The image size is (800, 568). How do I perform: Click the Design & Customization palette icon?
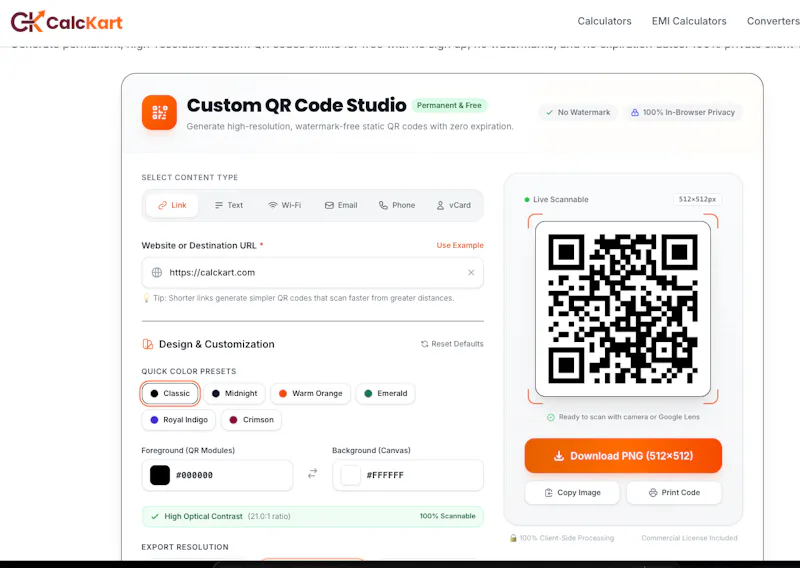147,344
